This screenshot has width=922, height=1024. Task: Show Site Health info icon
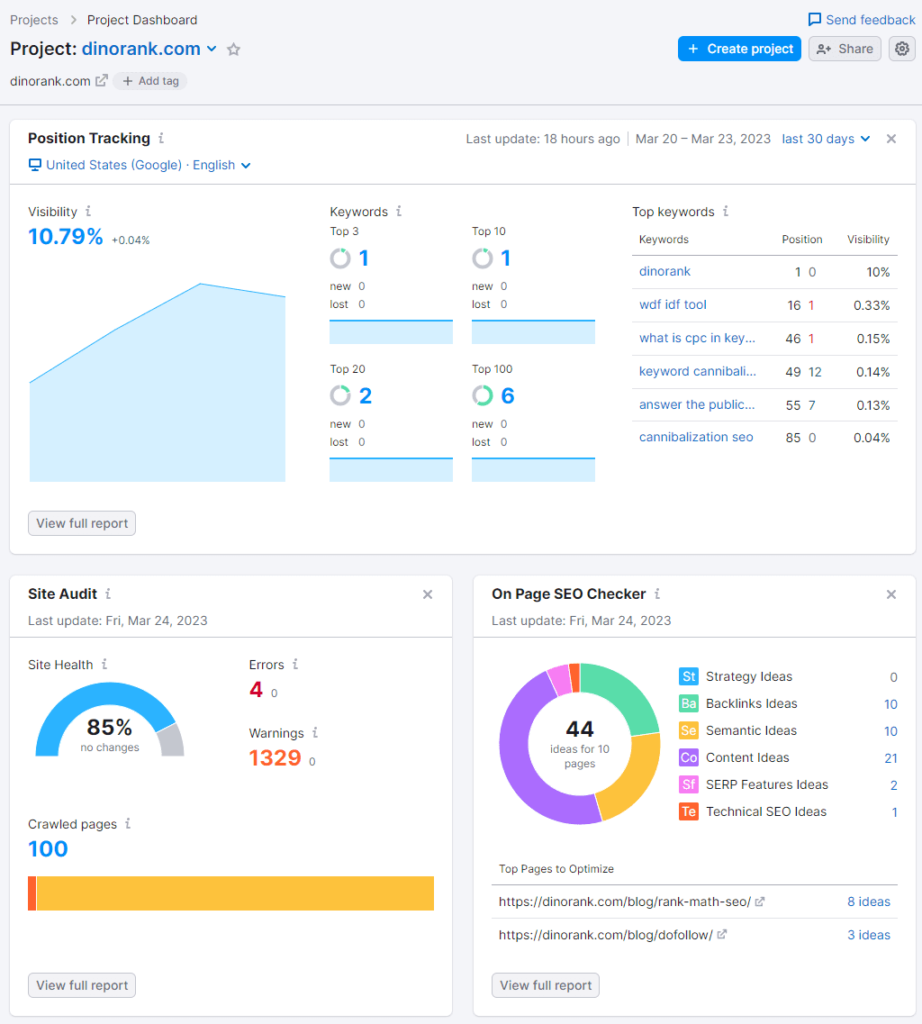tap(104, 664)
